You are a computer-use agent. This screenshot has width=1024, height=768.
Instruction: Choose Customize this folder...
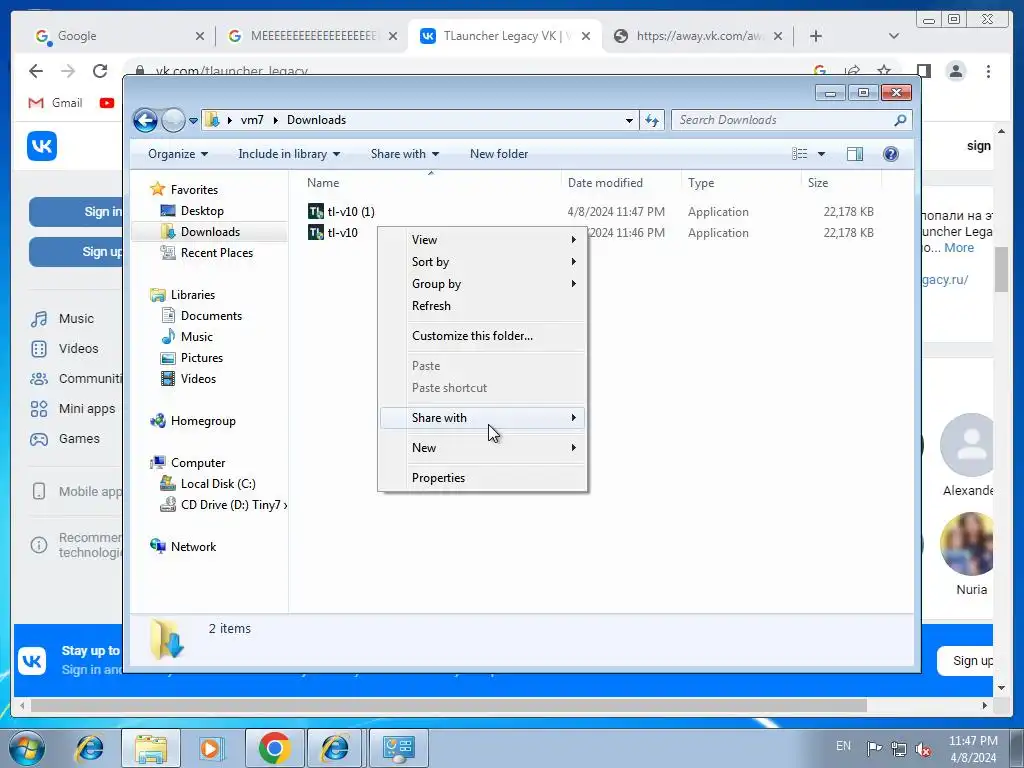pyautogui.click(x=483, y=336)
